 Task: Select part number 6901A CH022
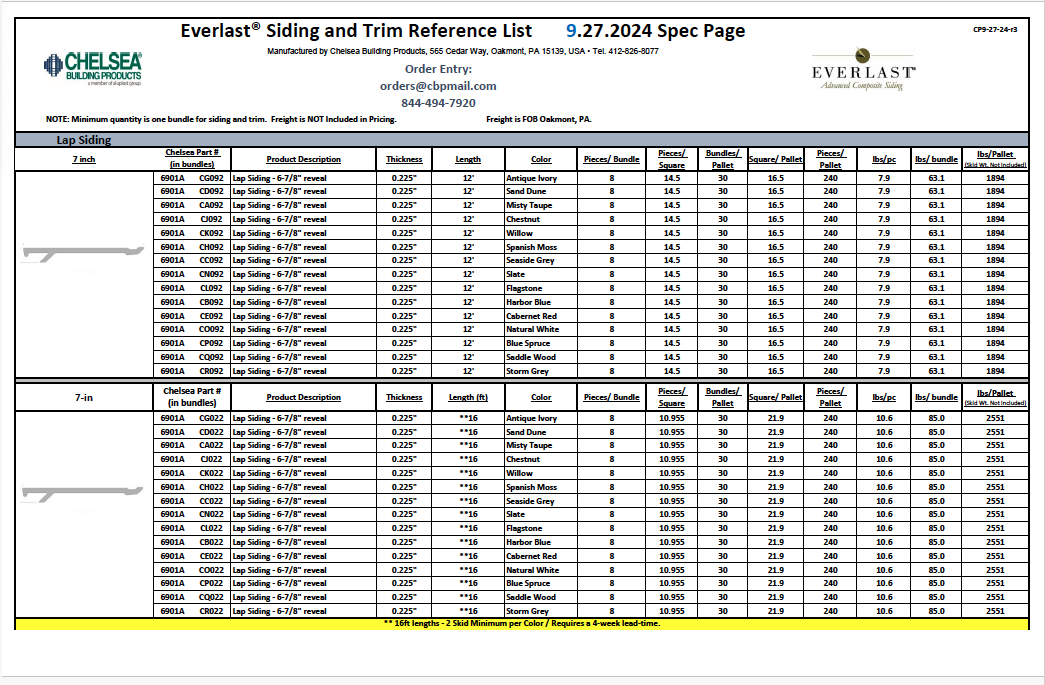coord(192,487)
